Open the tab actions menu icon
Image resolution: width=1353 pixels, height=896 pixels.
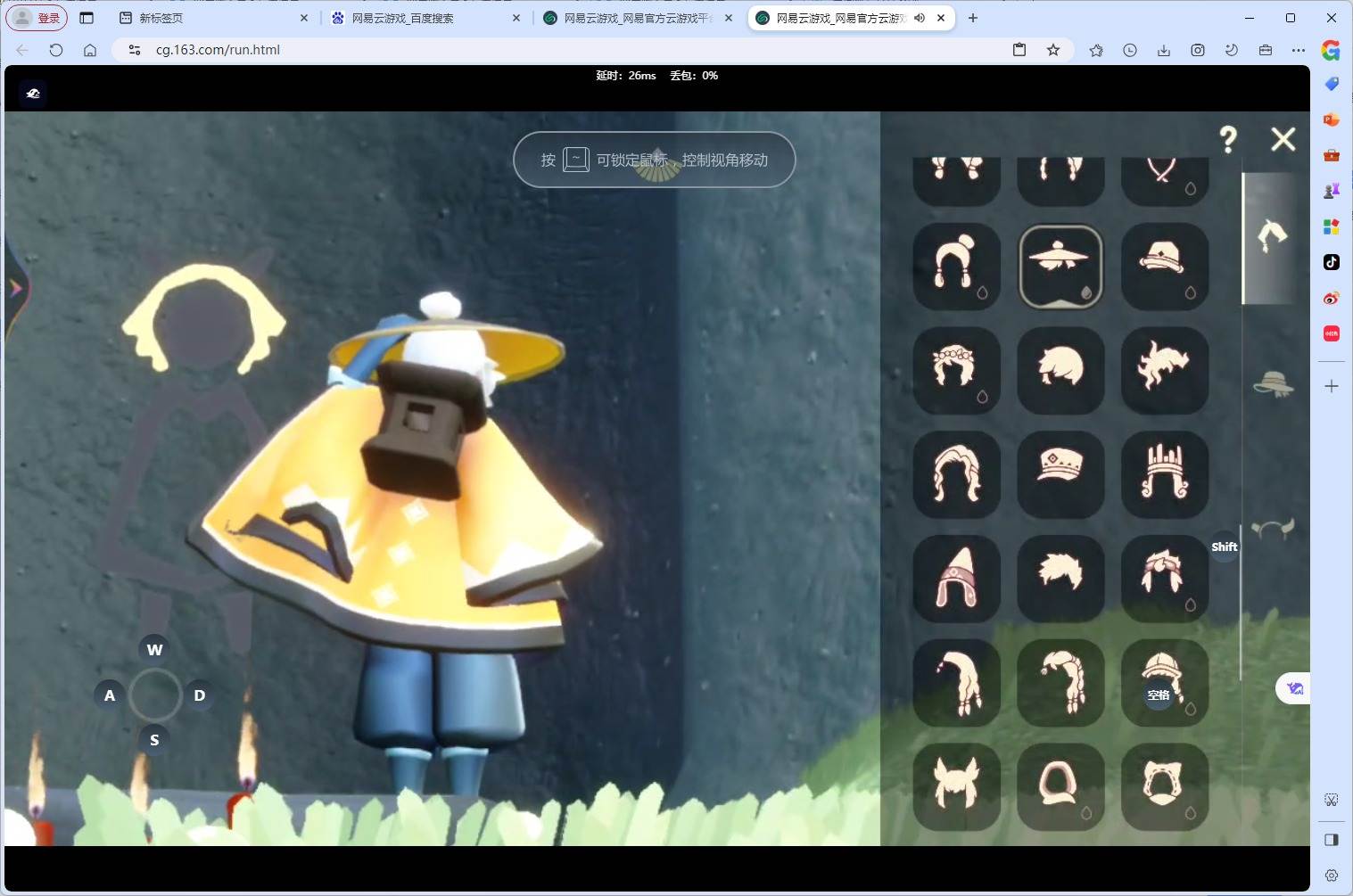click(x=87, y=18)
